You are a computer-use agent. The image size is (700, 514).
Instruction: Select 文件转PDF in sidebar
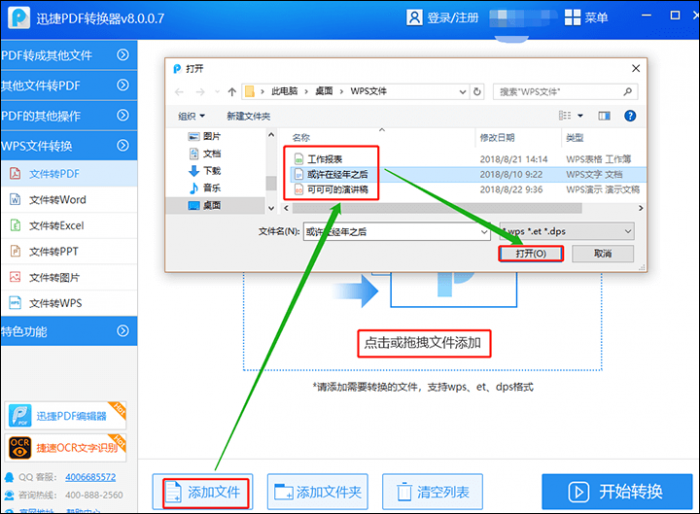(x=69, y=174)
